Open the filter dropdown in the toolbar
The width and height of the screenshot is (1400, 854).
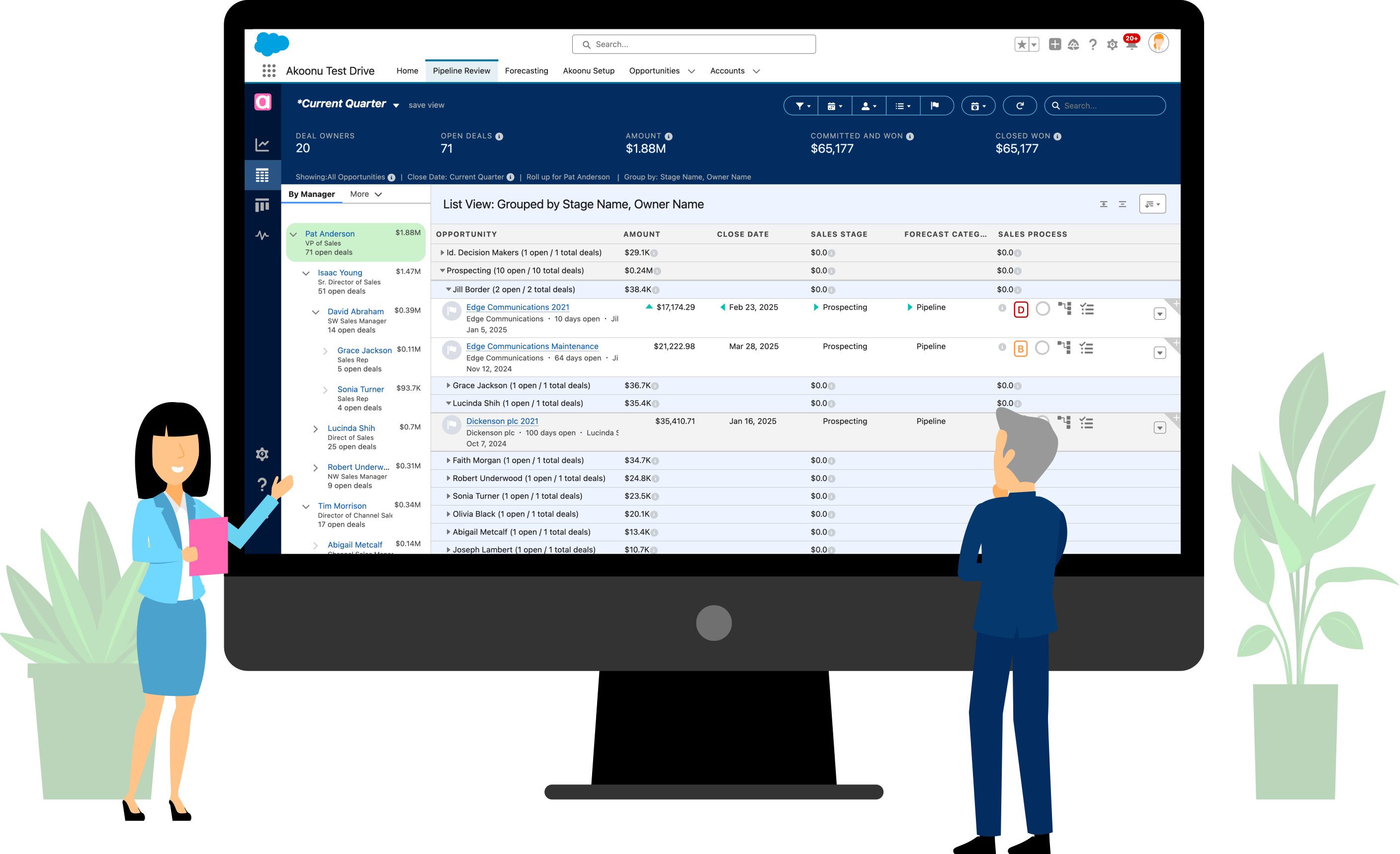click(802, 106)
